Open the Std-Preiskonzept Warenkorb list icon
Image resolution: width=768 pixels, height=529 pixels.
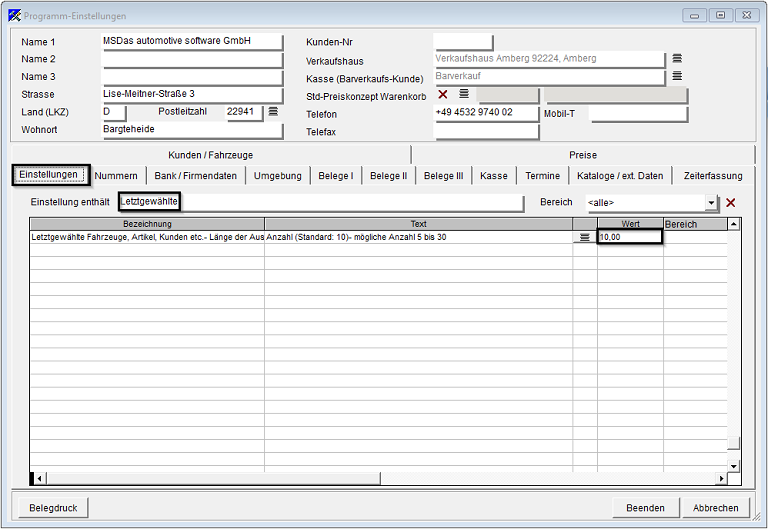tap(464, 94)
